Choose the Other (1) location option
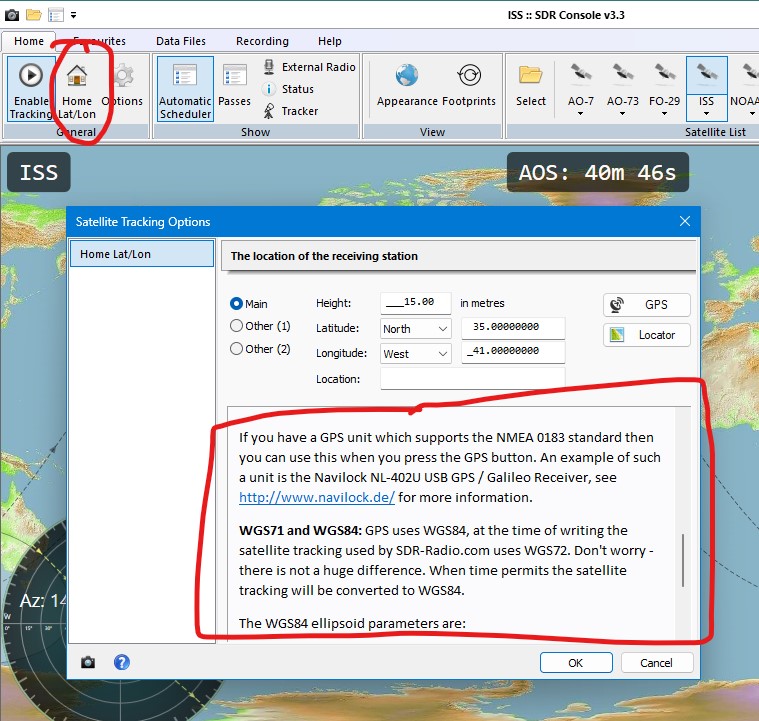 pyautogui.click(x=237, y=326)
